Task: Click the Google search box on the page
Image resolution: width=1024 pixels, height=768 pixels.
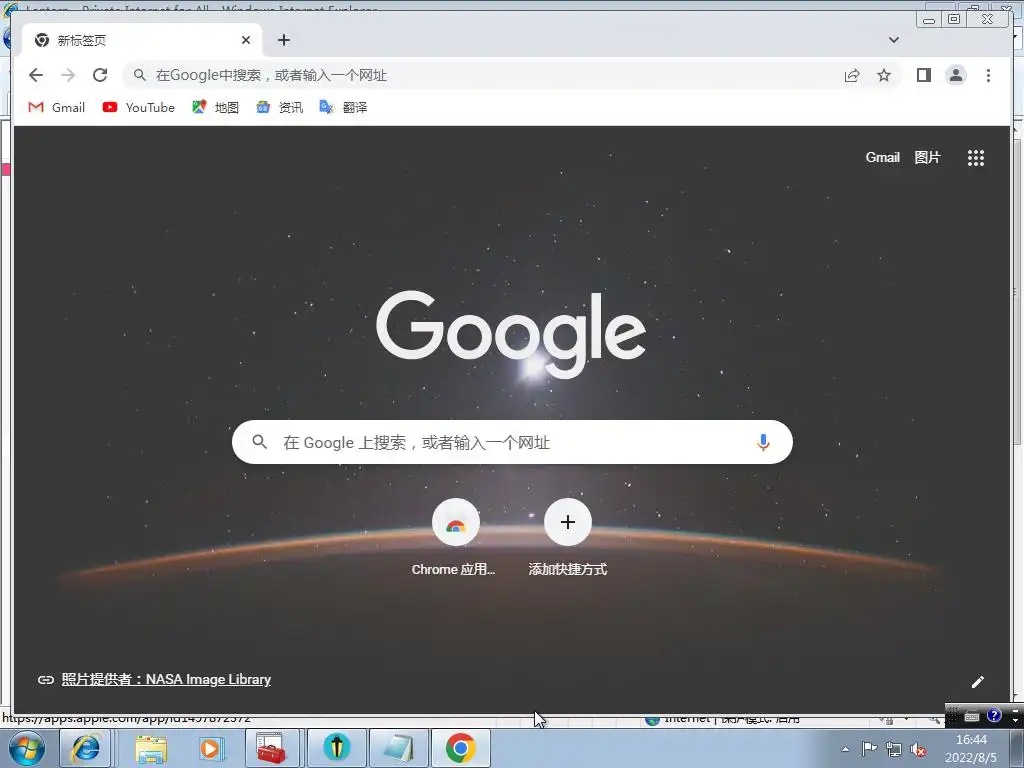Action: click(512, 442)
